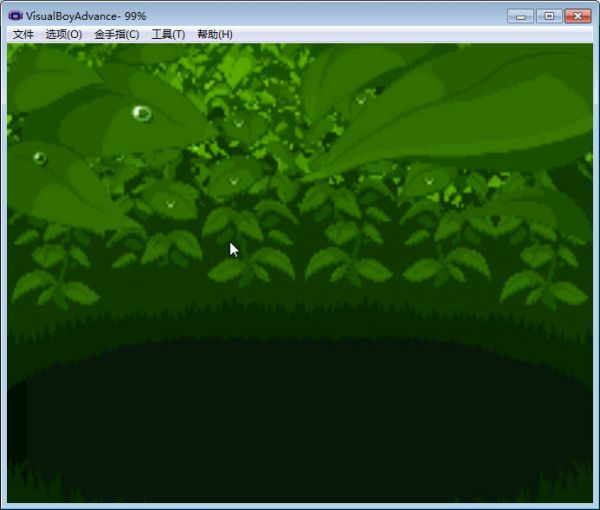
Task: Click the grass tuft in bottom-right corner
Action: point(572,490)
